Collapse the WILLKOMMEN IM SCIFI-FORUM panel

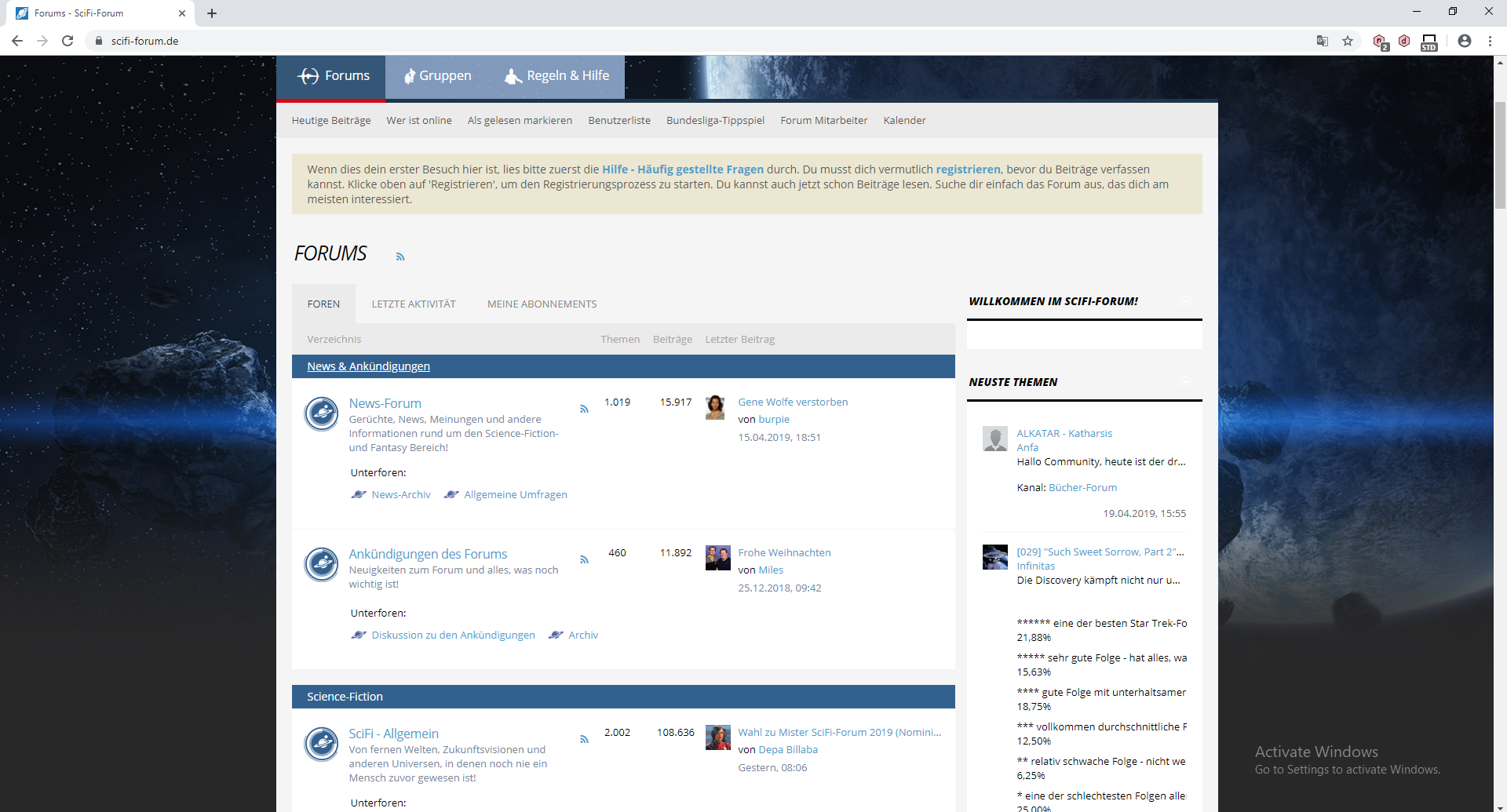pyautogui.click(x=1185, y=301)
